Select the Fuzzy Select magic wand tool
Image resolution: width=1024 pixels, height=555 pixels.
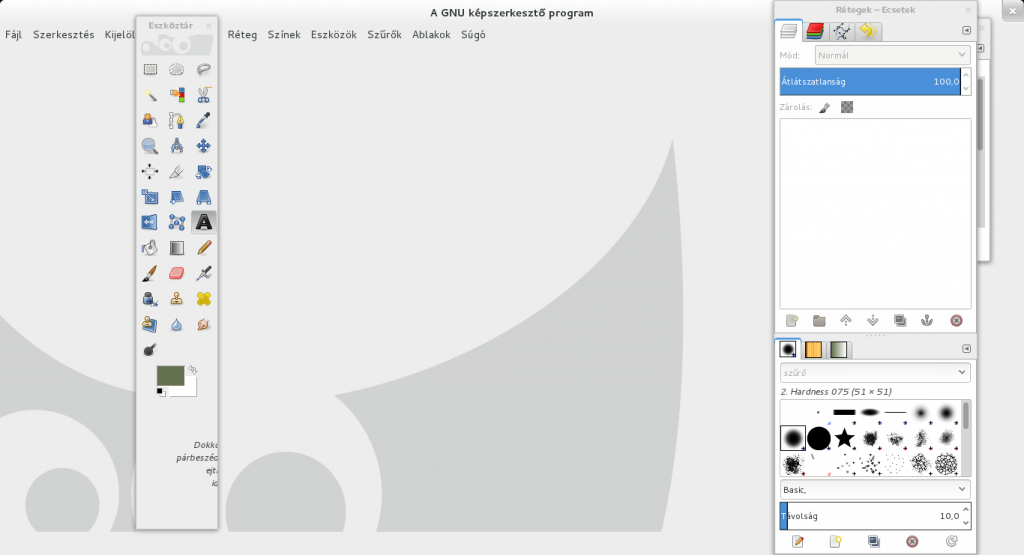pyautogui.click(x=150, y=95)
